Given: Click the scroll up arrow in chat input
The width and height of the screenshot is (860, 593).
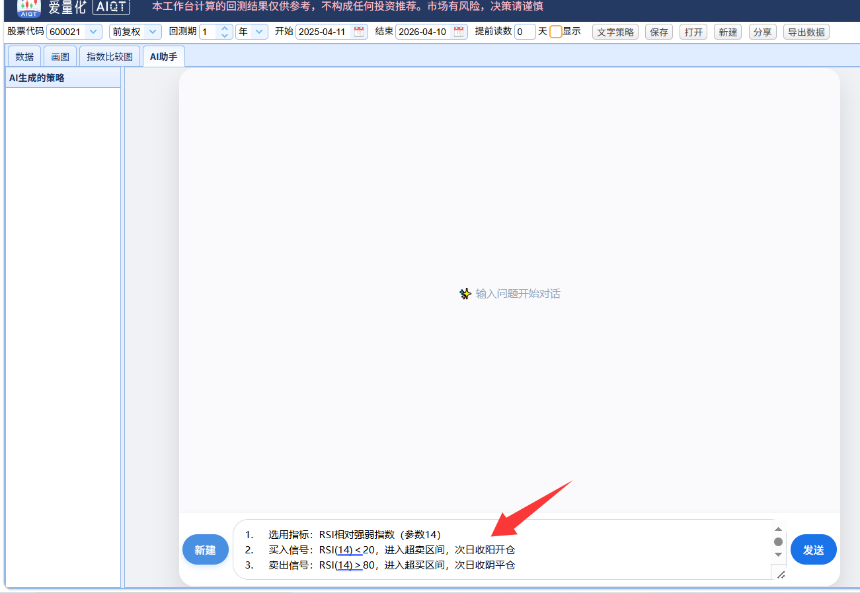Looking at the screenshot, I should 778,529.
